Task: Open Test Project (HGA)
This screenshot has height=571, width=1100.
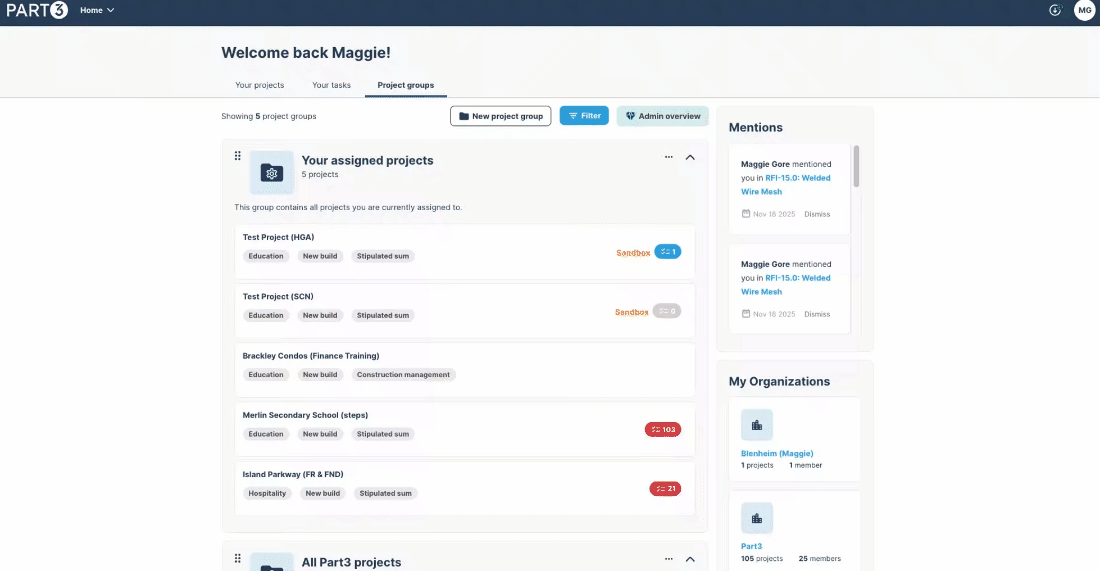Action: (279, 237)
